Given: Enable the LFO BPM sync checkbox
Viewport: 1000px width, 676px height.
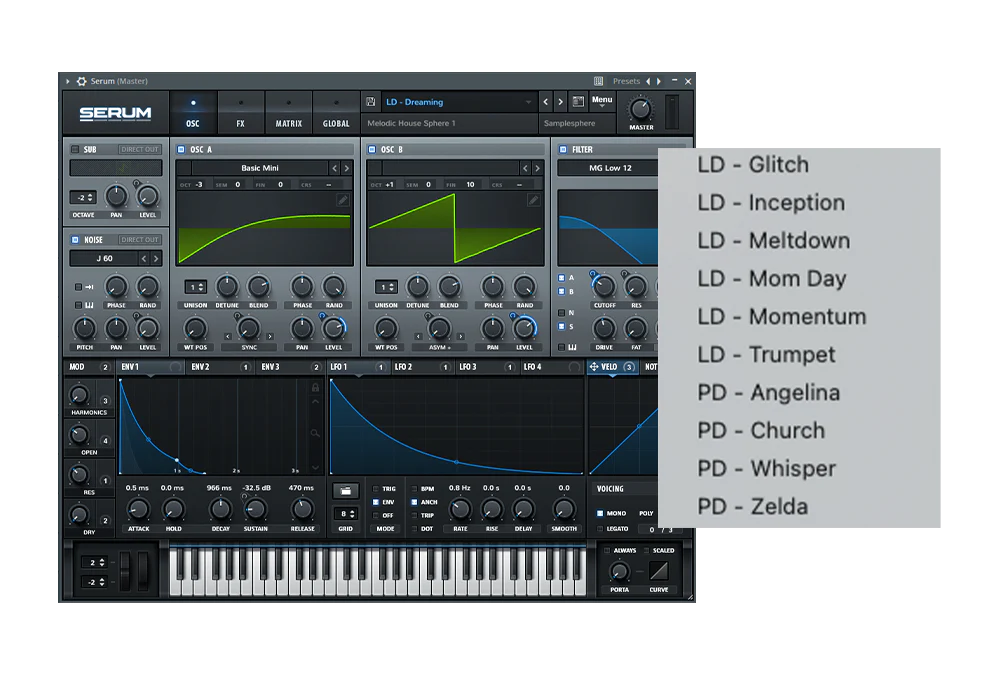Looking at the screenshot, I should click(416, 489).
